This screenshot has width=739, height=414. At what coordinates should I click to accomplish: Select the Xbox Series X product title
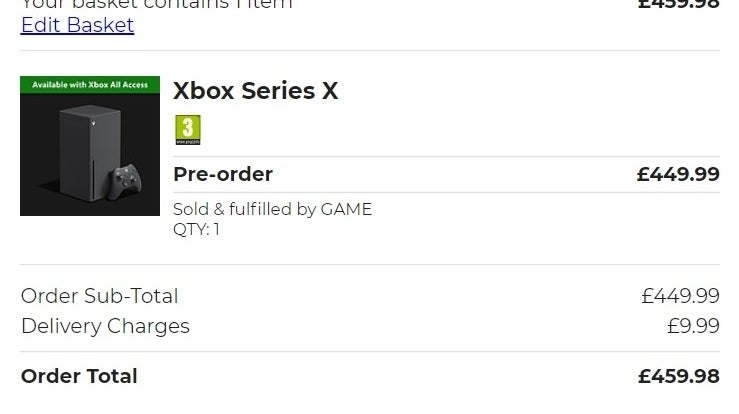(255, 91)
